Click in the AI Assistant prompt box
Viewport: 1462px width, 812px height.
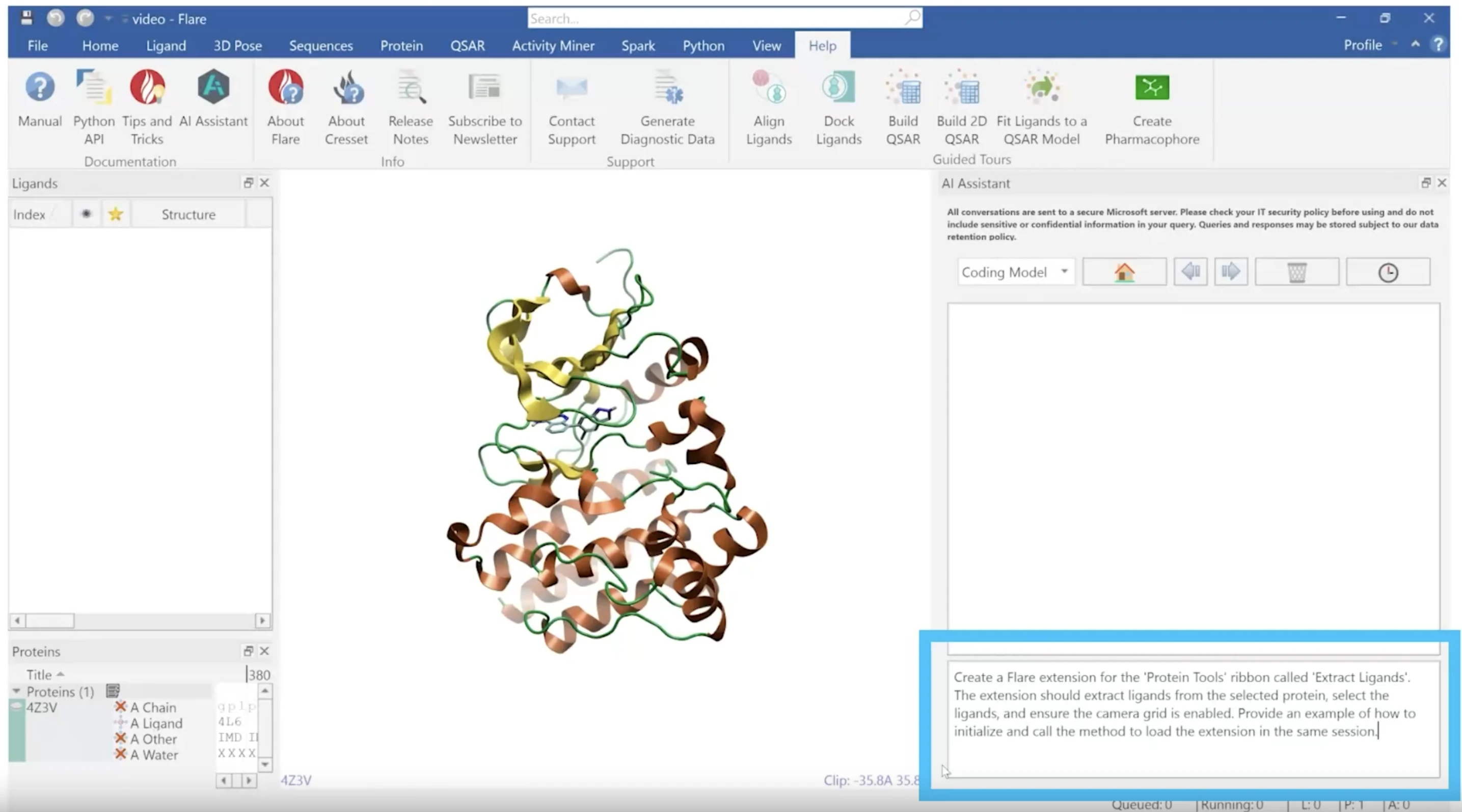pyautogui.click(x=1193, y=719)
